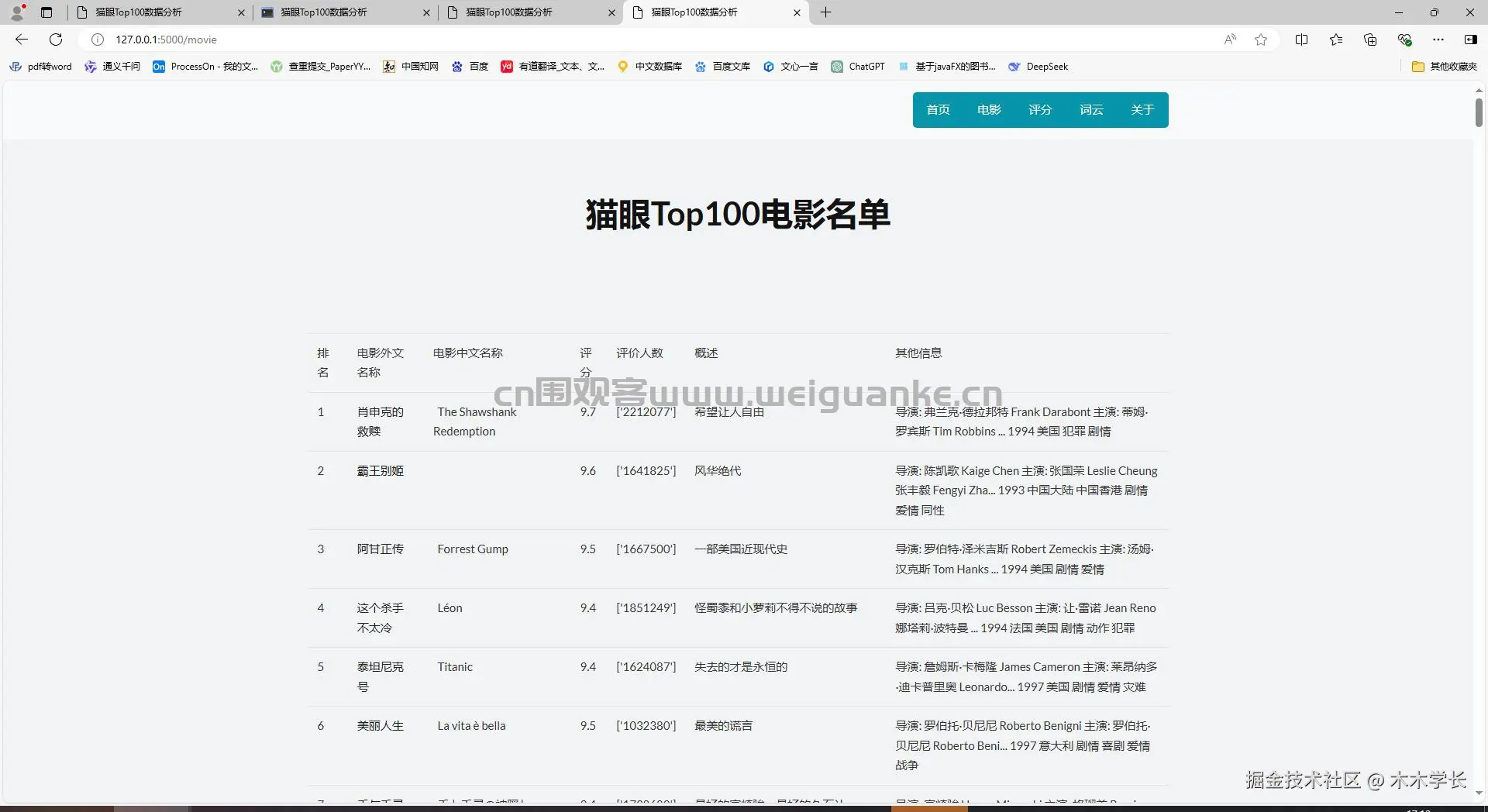This screenshot has width=1488, height=812.
Task: Open the 通义千问 bookmark
Action: click(x=113, y=67)
